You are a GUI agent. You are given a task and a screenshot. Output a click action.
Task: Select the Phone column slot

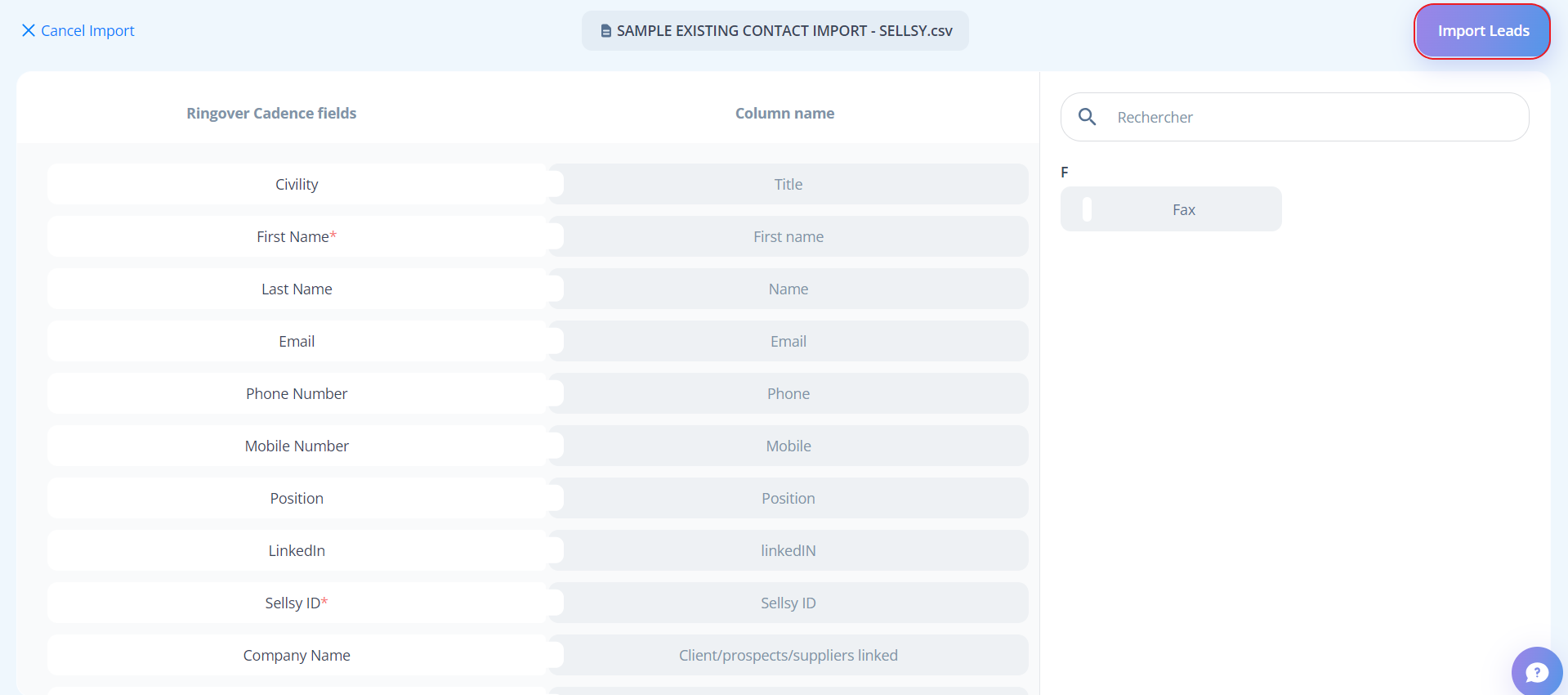tap(788, 393)
